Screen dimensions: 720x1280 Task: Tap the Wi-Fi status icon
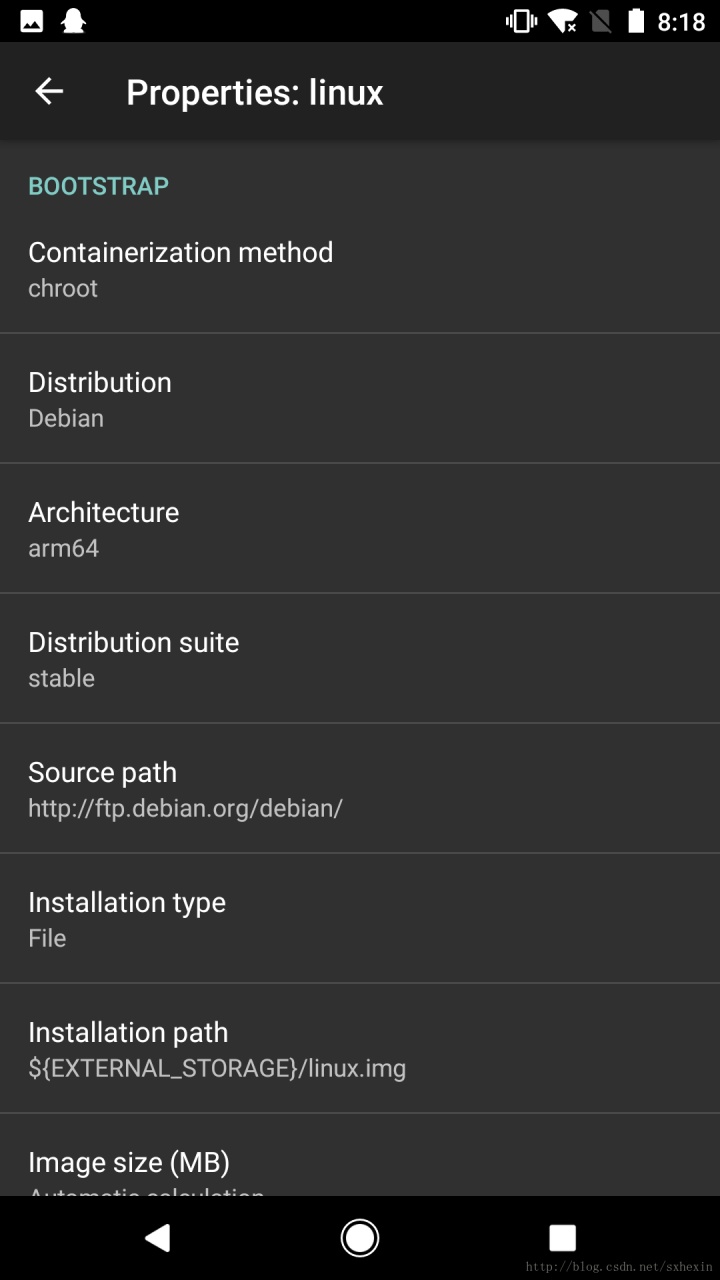pyautogui.click(x=563, y=20)
